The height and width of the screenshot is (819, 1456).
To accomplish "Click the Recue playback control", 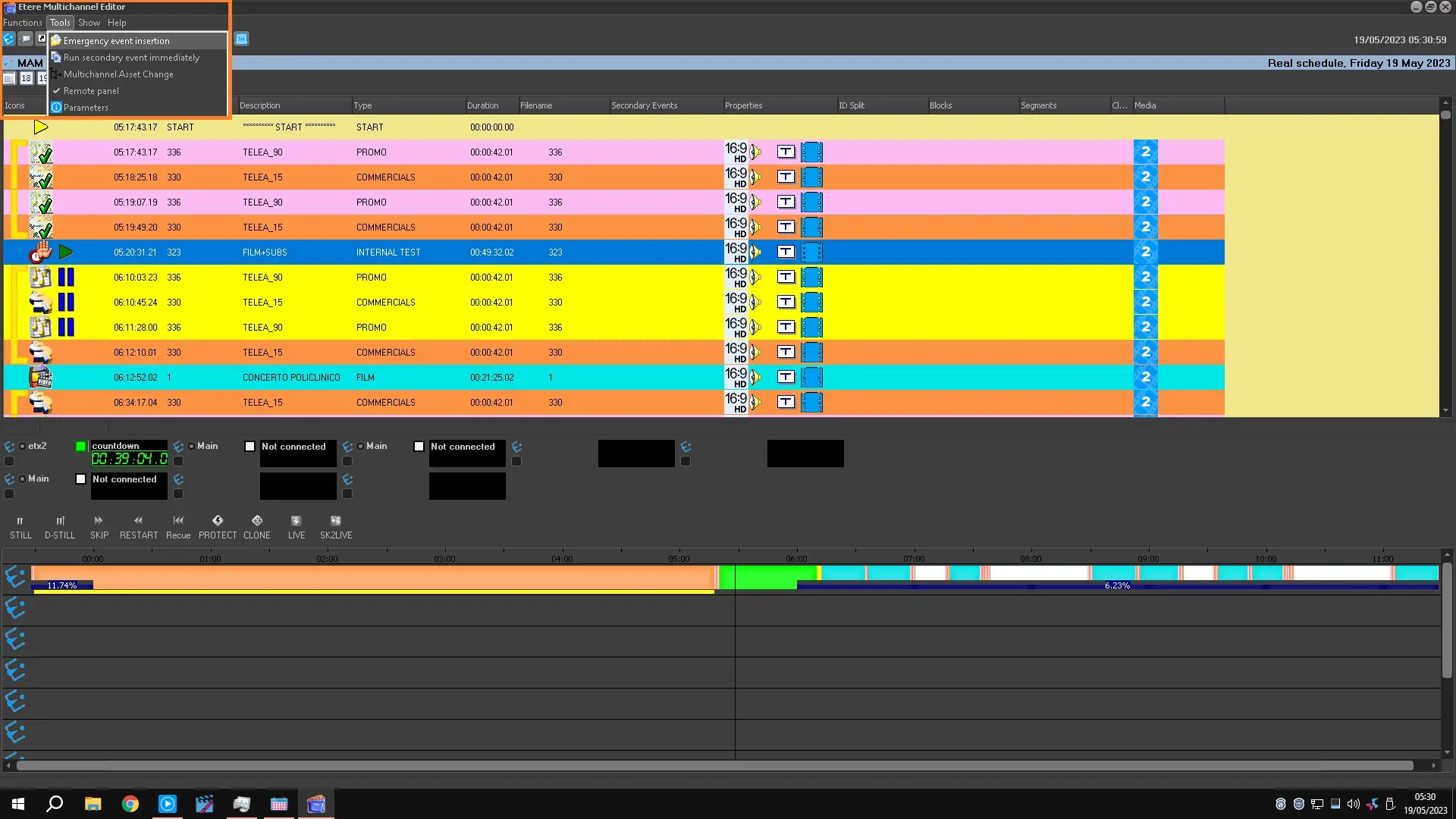I will [178, 521].
